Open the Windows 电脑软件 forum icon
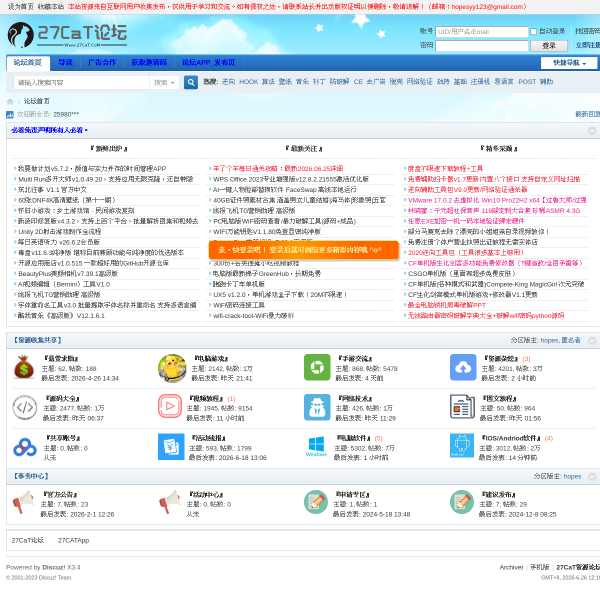Screen dimensions: 600x600 [x=316, y=446]
